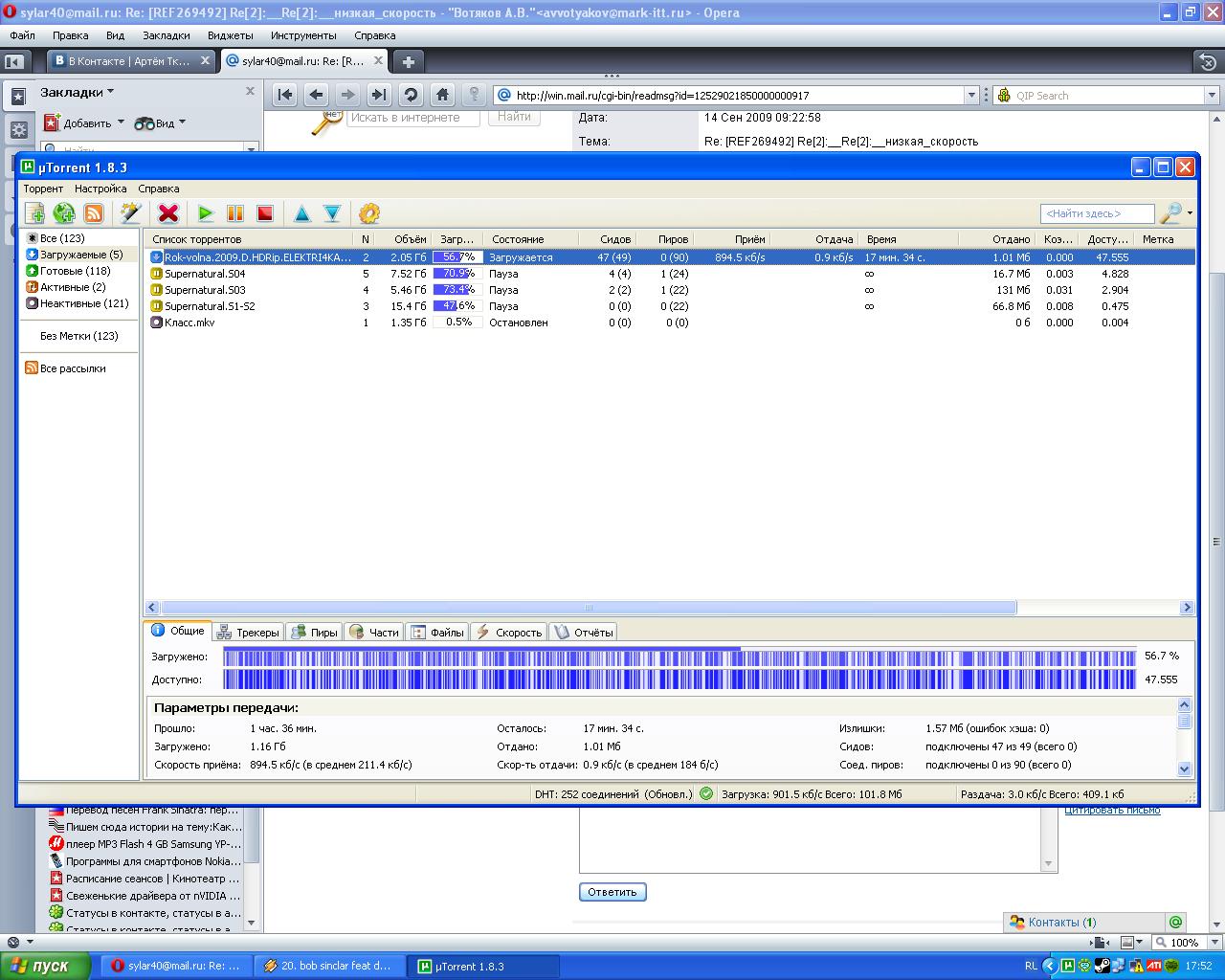Open the Opera address bar dropdown arrow
Screen dimensions: 1225x980
pos(971,96)
